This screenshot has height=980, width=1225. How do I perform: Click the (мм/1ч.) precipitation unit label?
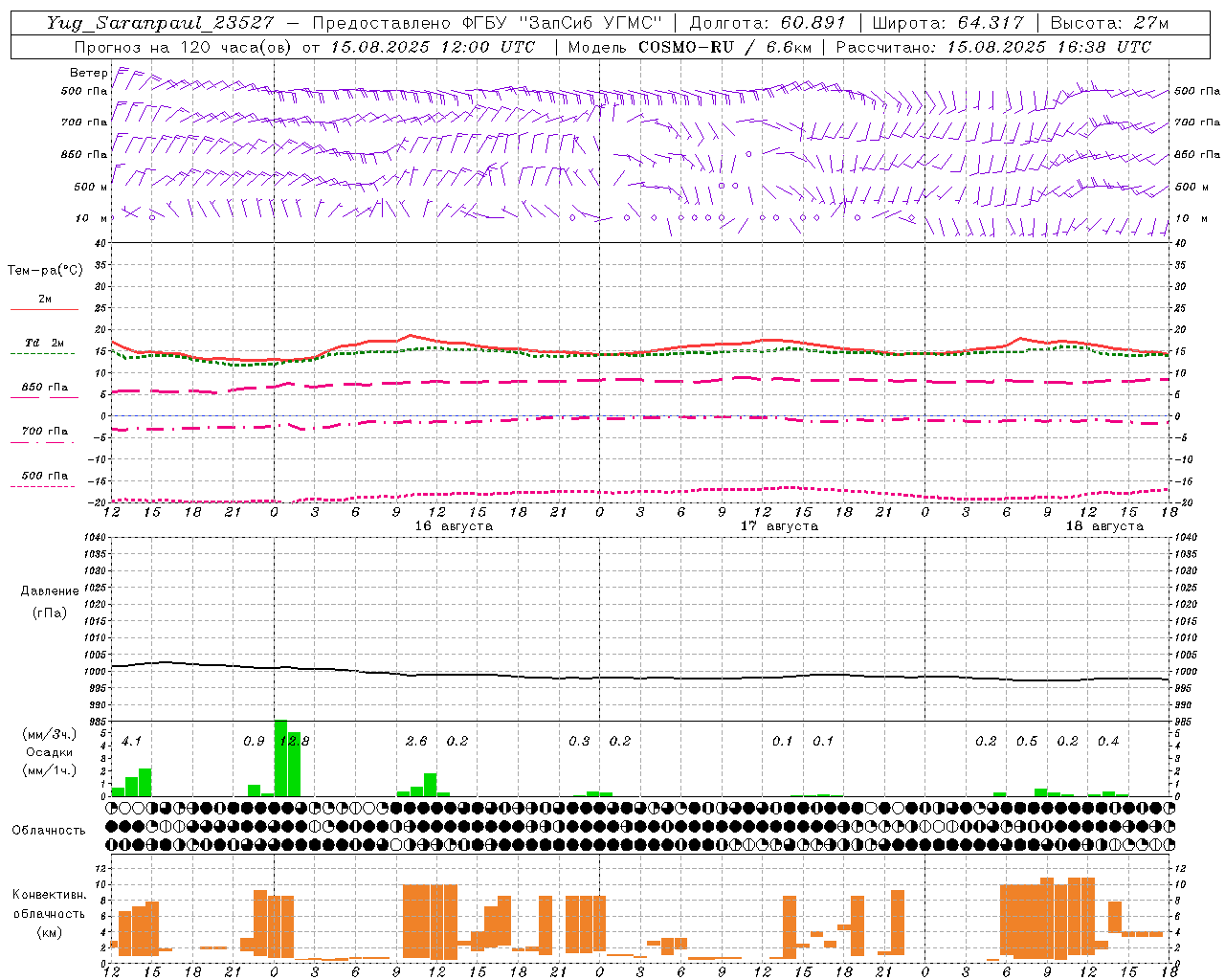coord(49,771)
